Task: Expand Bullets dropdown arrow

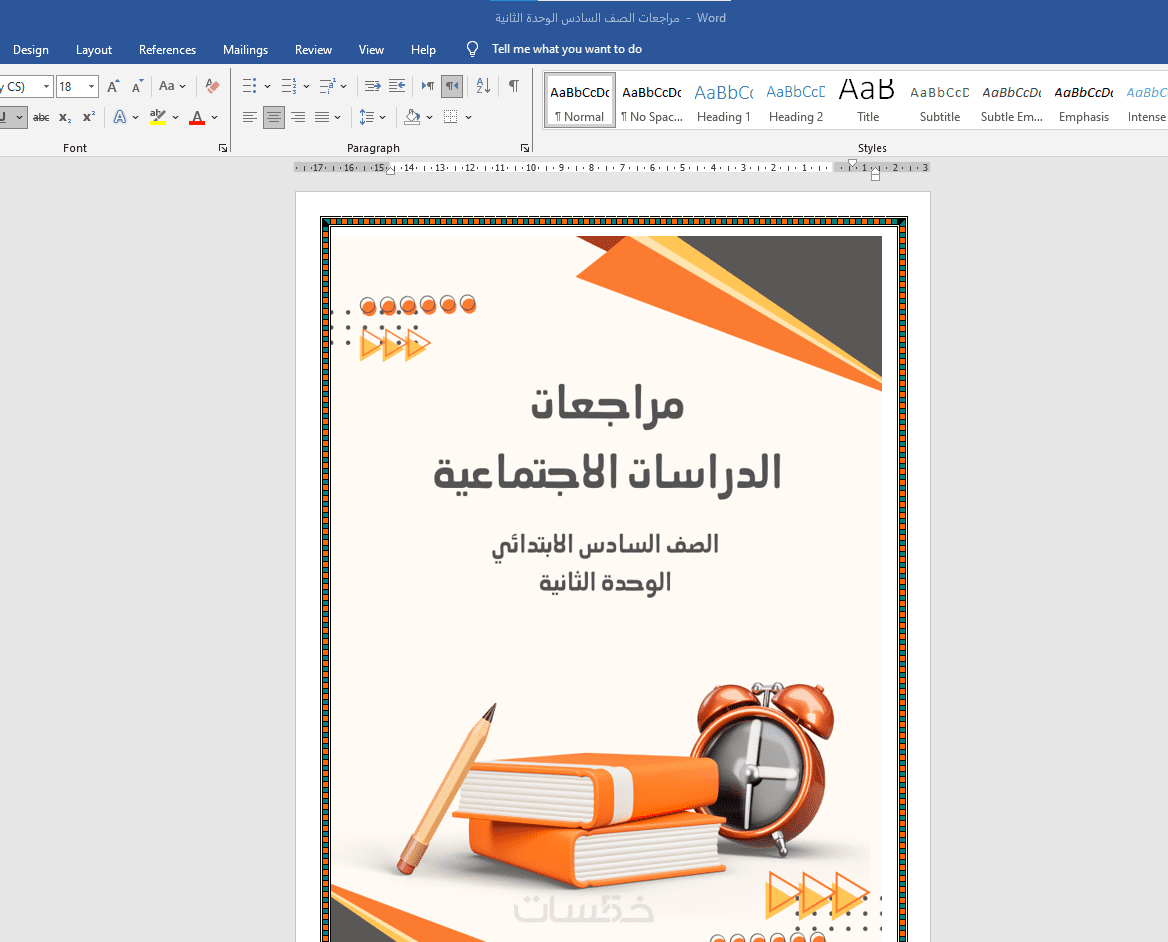Action: coord(267,86)
